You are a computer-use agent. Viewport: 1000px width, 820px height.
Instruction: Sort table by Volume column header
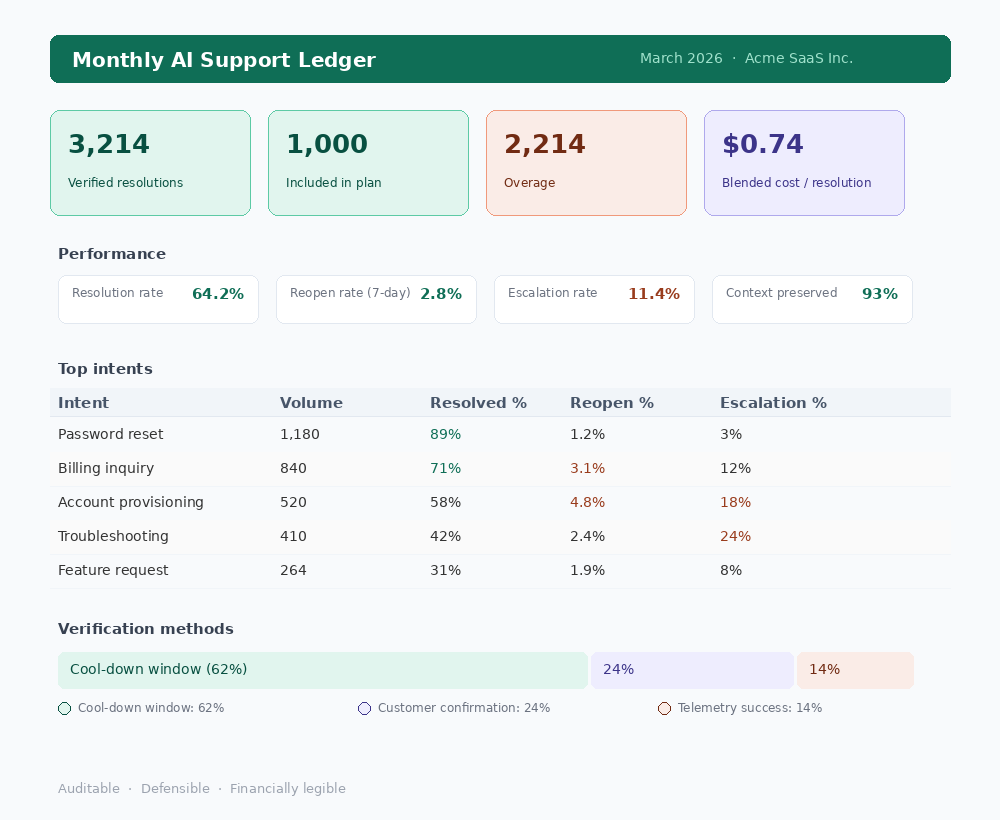[x=311, y=403]
